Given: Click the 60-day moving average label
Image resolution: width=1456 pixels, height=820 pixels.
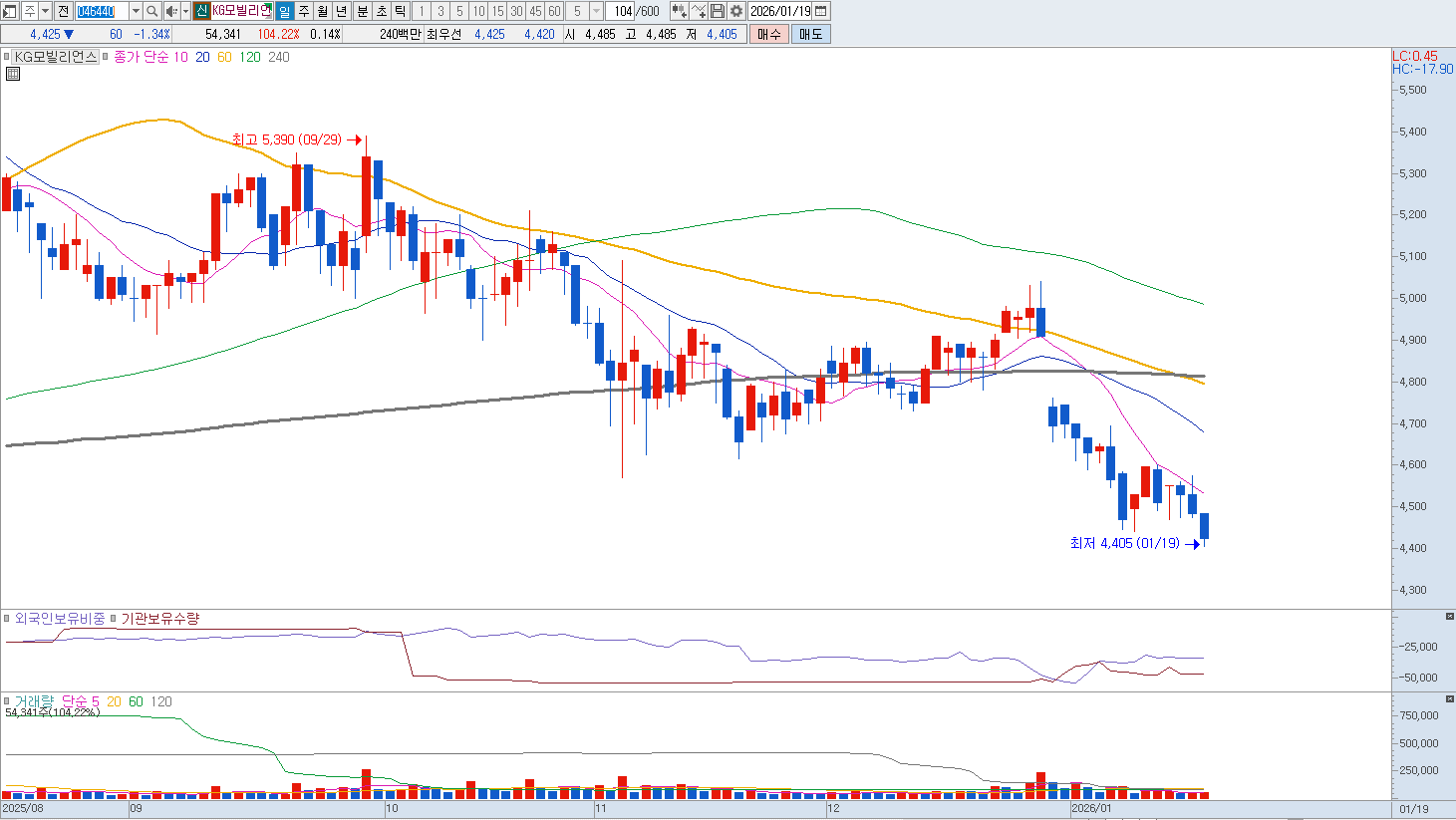Looking at the screenshot, I should (224, 57).
